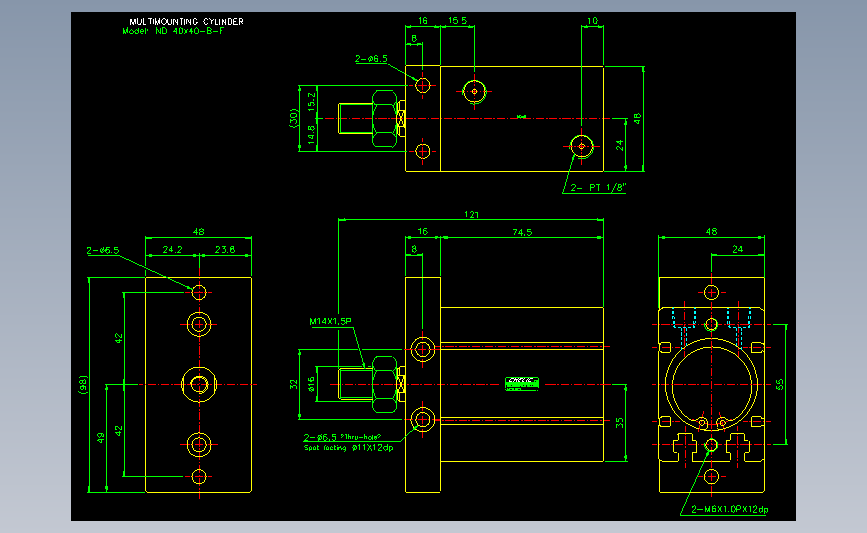Viewport: 867px width, 533px height.
Task: Select the "32" dimension value
Action: click(x=294, y=384)
